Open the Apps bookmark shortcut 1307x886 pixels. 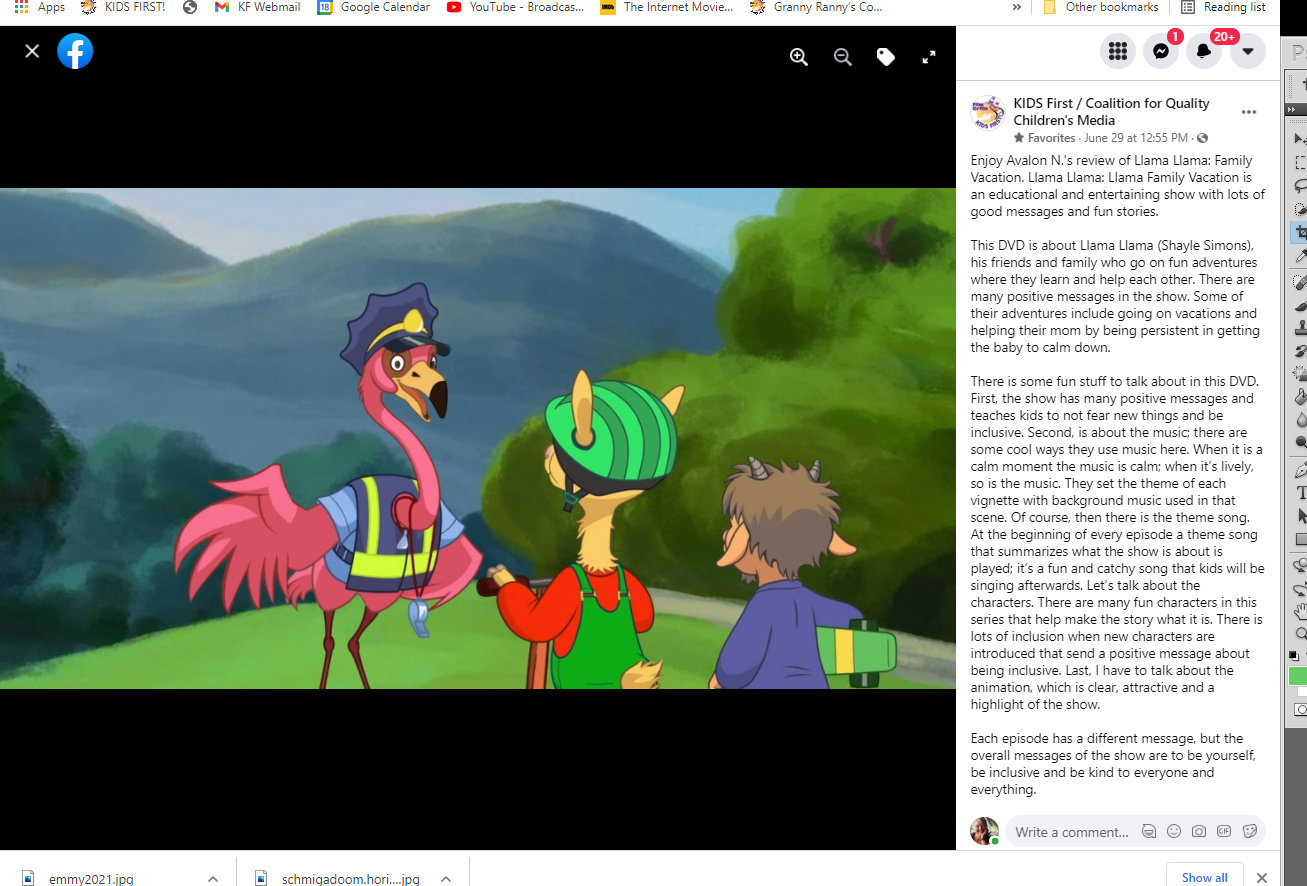[39, 7]
